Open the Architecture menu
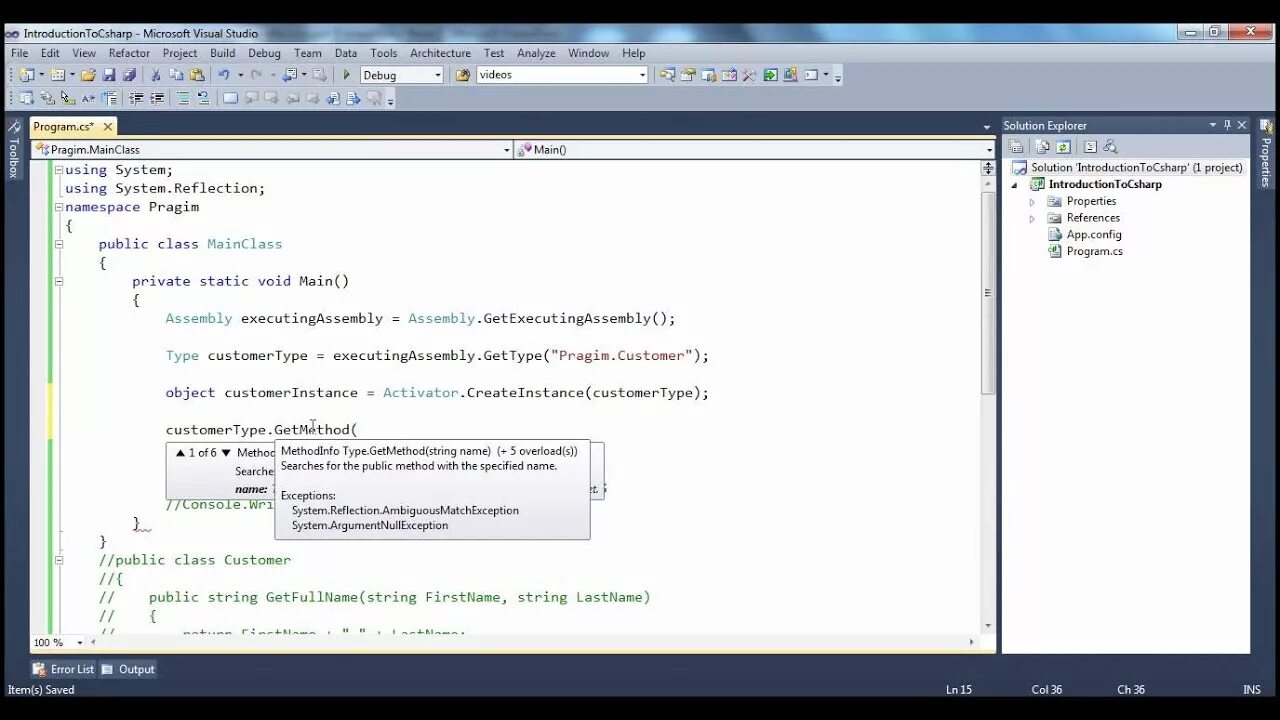Image resolution: width=1280 pixels, height=720 pixels. tap(440, 53)
